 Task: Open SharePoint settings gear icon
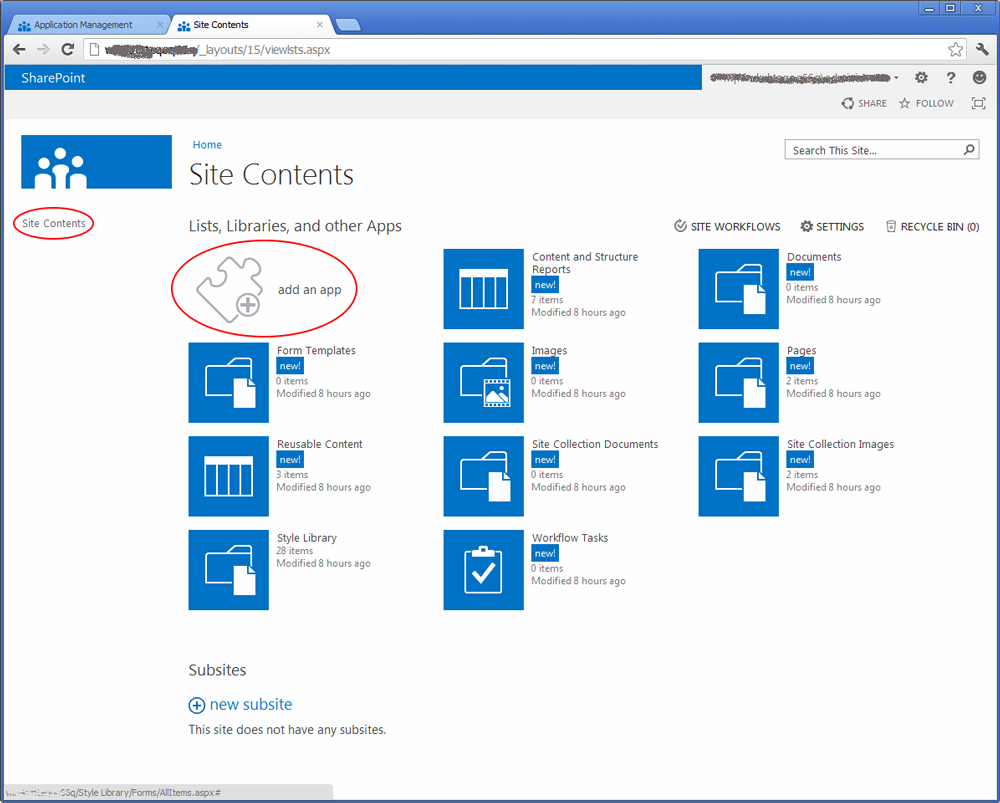[x=921, y=78]
